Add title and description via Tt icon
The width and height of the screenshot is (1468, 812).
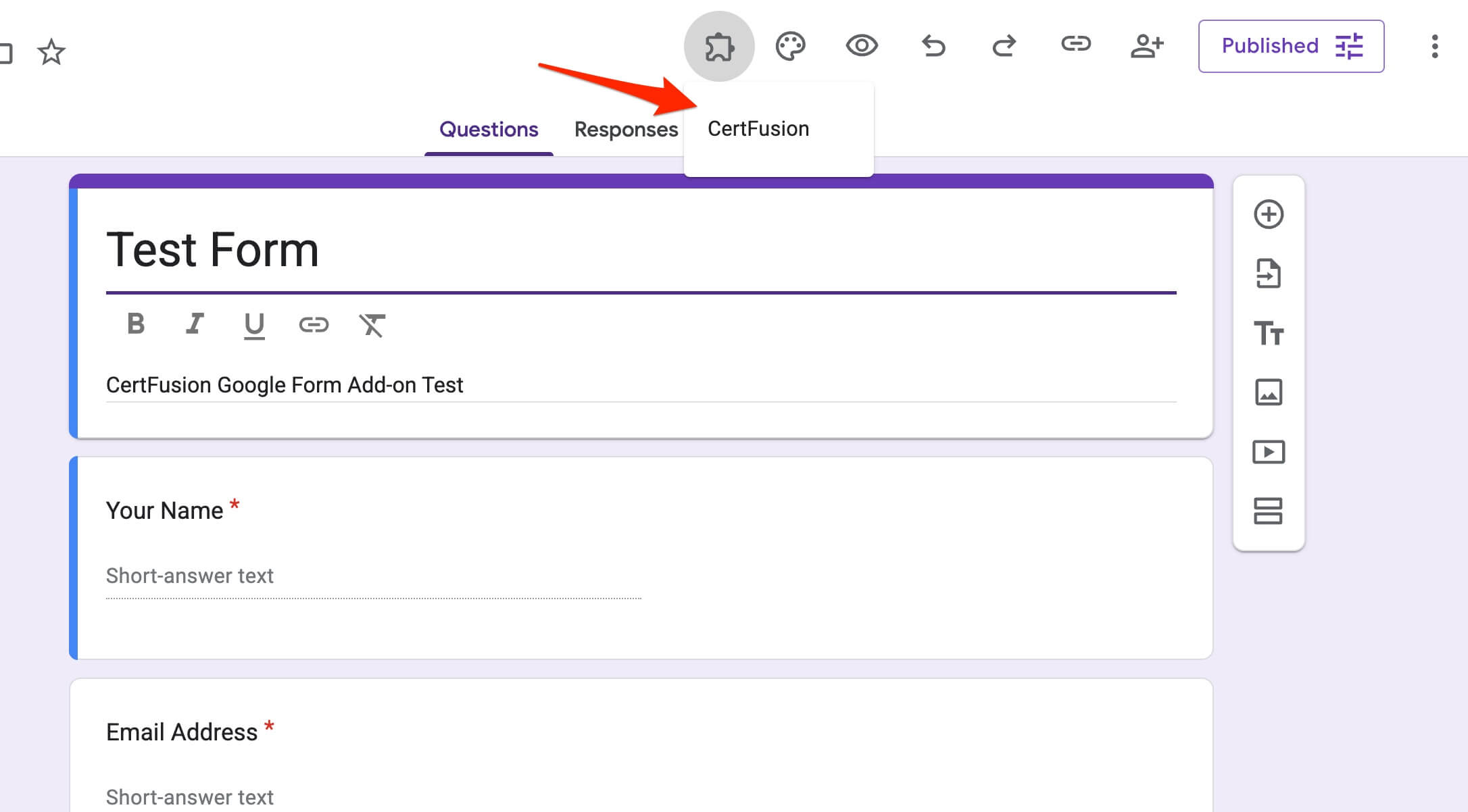[1269, 333]
